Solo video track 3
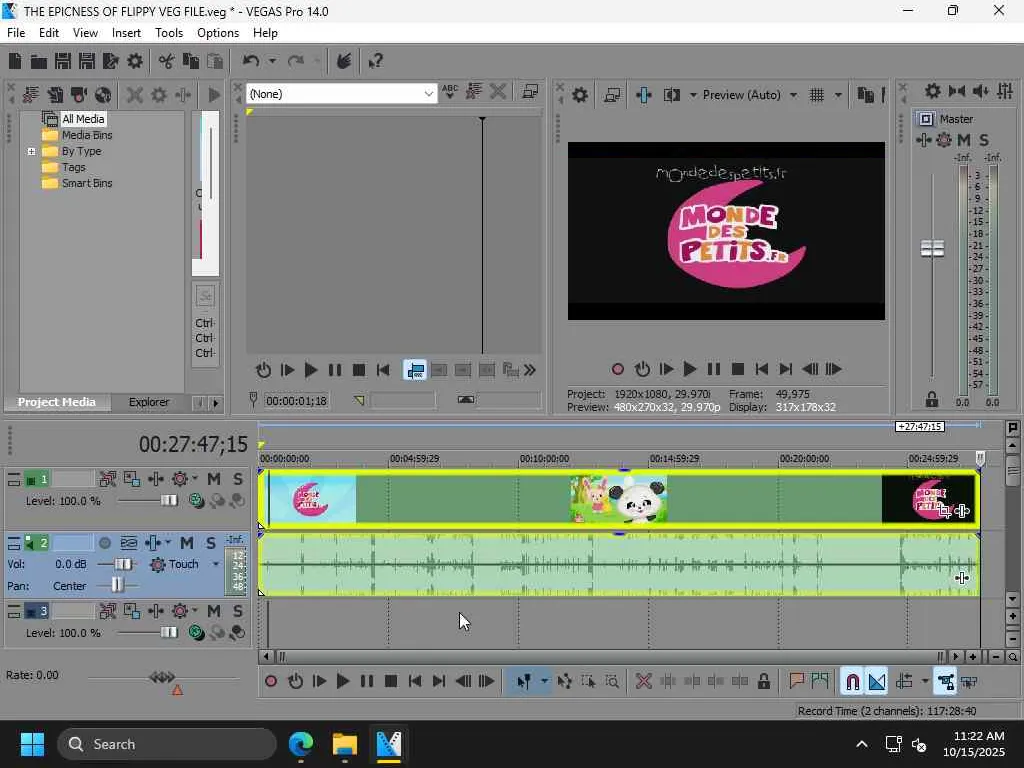This screenshot has height=768, width=1024. 238,611
